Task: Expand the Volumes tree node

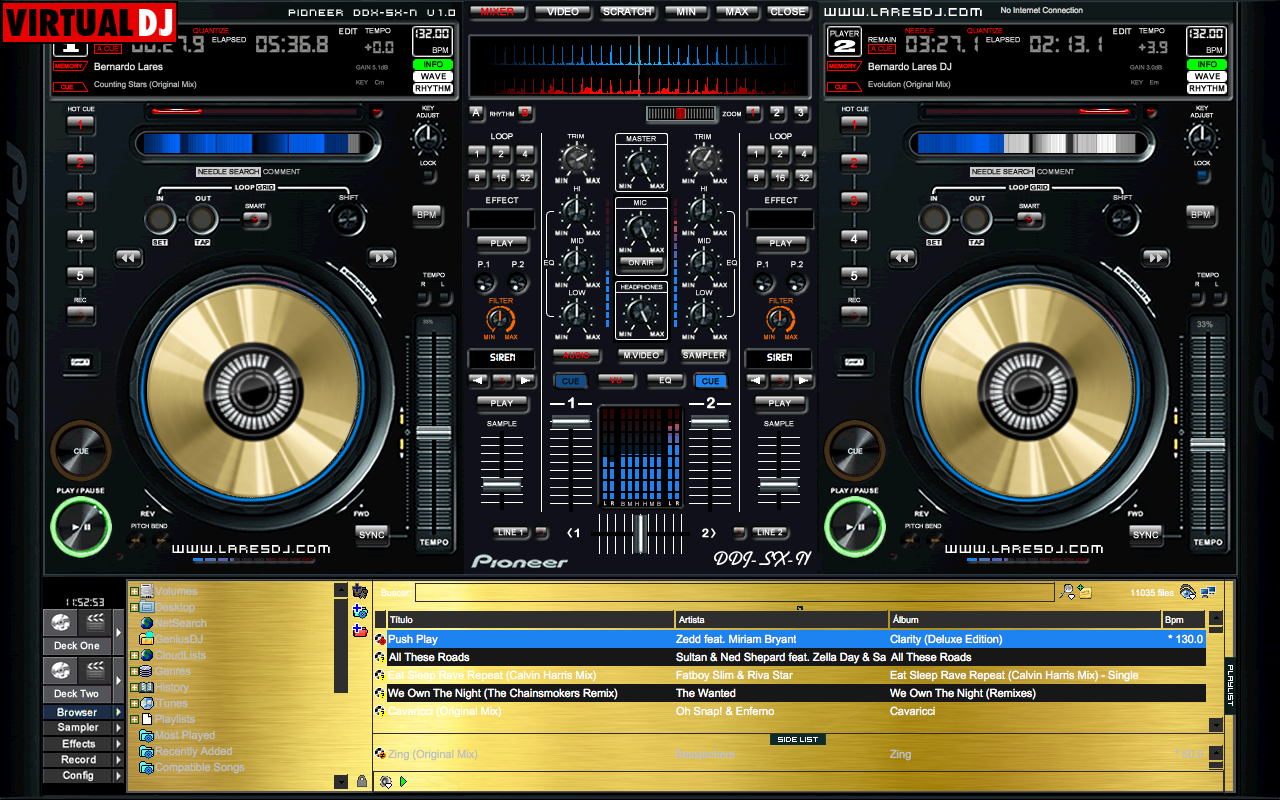Action: (134, 592)
